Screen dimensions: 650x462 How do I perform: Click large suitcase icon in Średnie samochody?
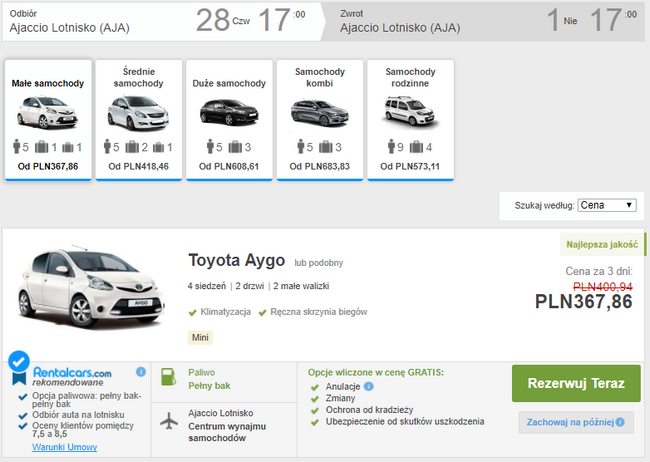point(132,147)
